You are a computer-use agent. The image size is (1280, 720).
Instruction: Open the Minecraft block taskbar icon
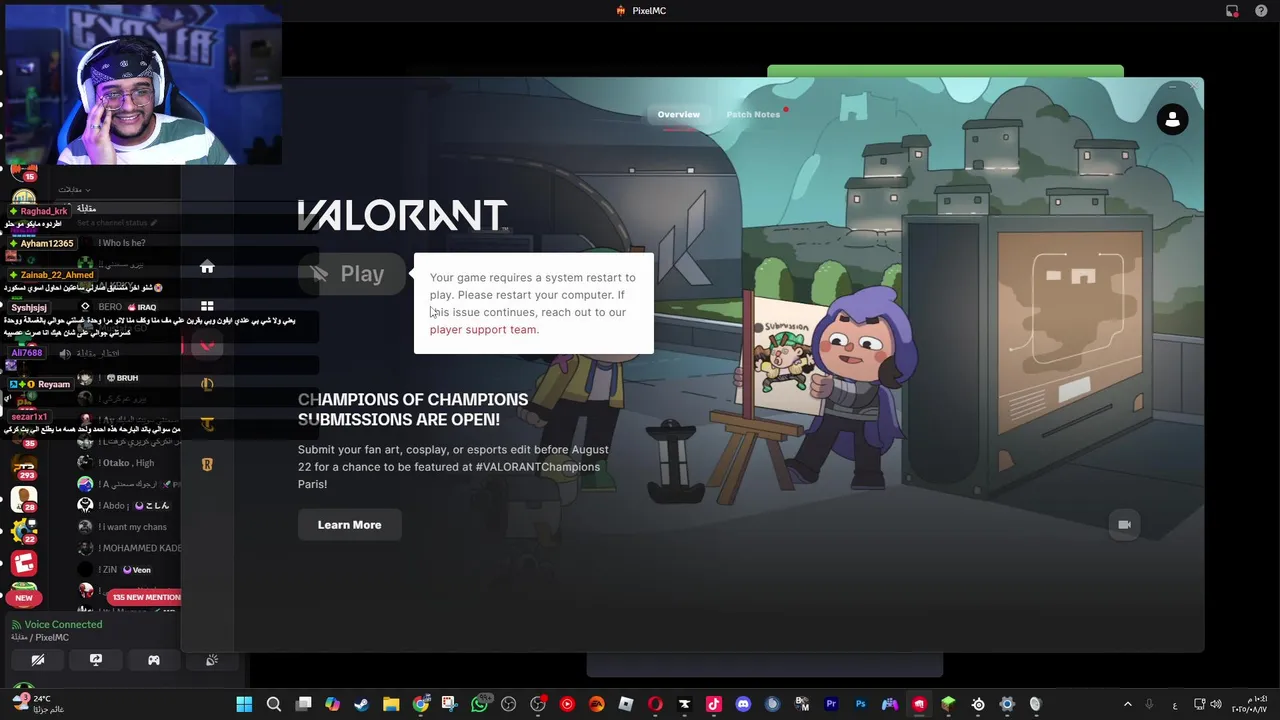point(948,704)
